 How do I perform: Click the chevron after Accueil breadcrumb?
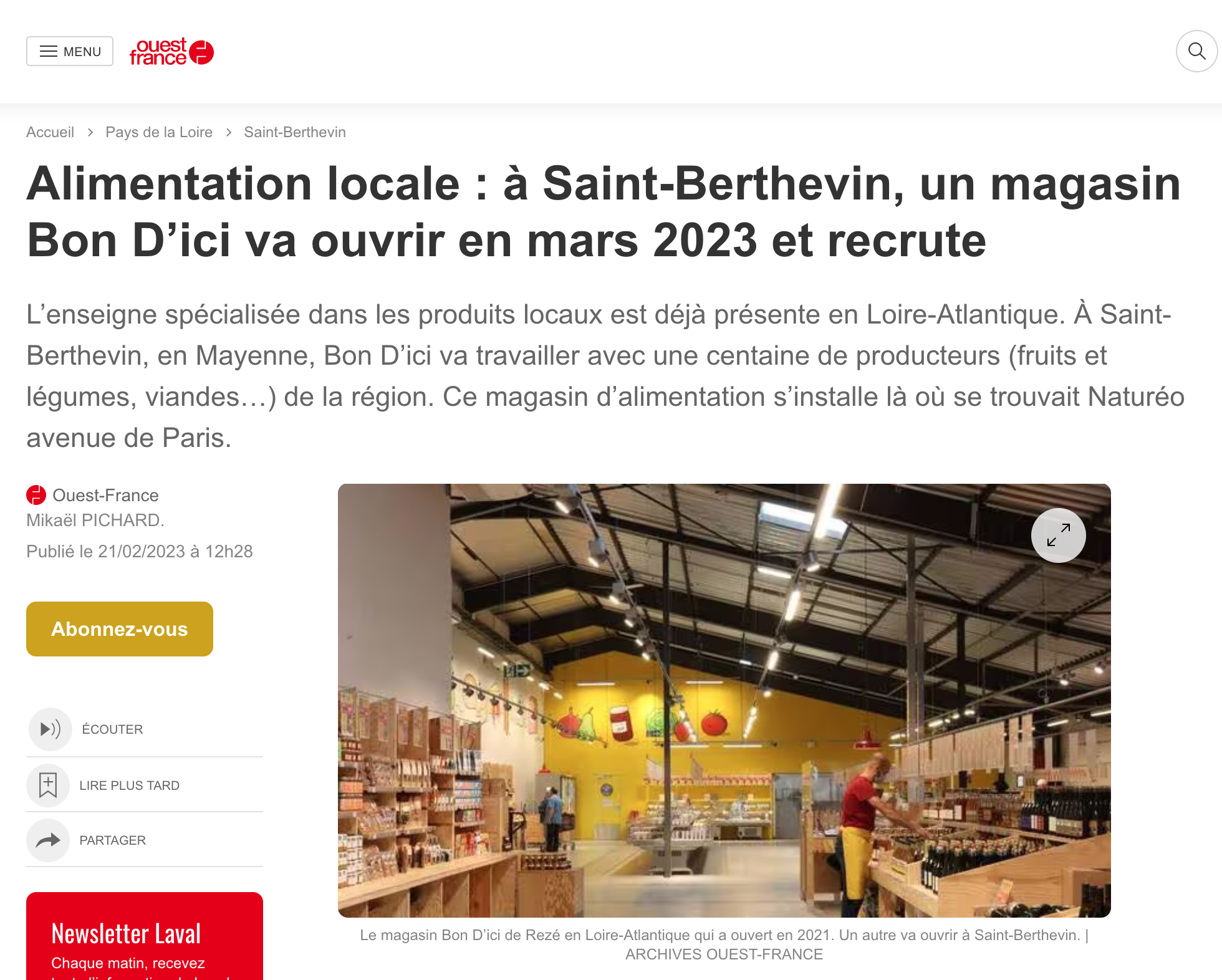(x=90, y=132)
